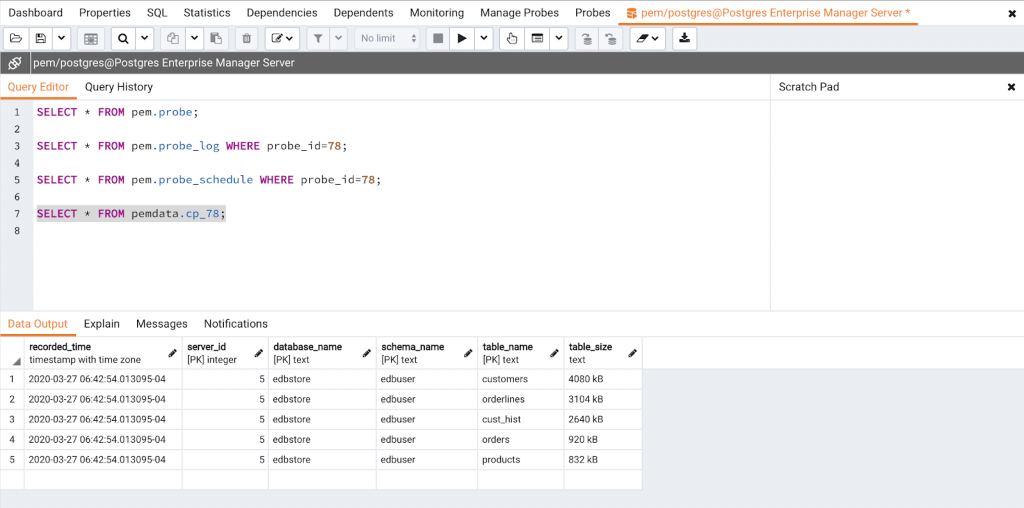Click the Download as CSV icon

click(x=684, y=38)
